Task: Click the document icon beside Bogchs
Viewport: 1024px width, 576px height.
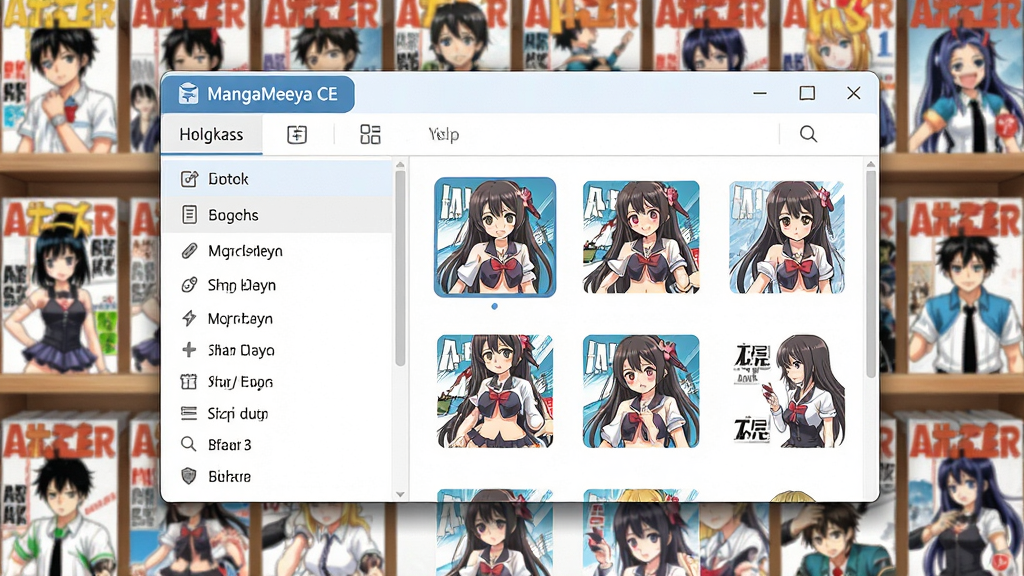Action: (189, 215)
